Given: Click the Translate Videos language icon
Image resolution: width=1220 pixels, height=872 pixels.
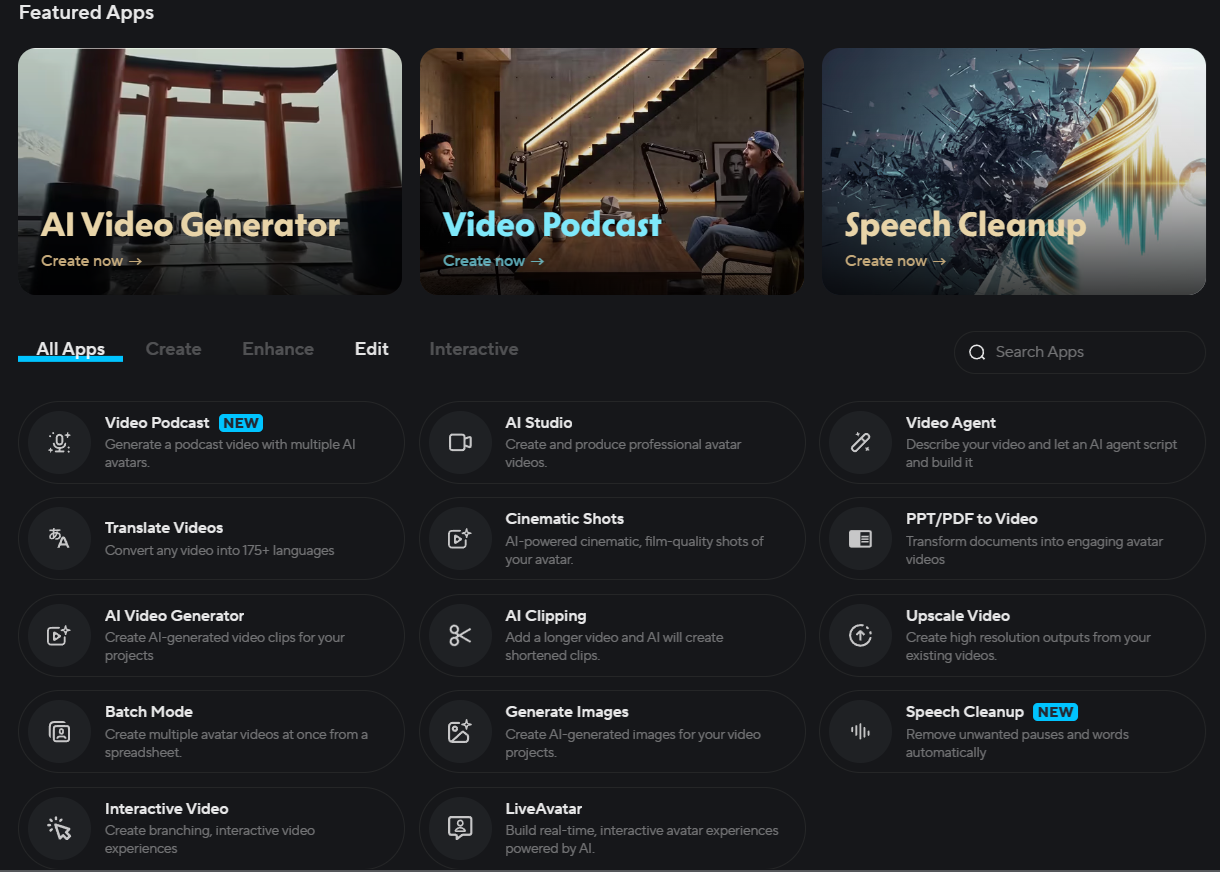Looking at the screenshot, I should point(60,539).
